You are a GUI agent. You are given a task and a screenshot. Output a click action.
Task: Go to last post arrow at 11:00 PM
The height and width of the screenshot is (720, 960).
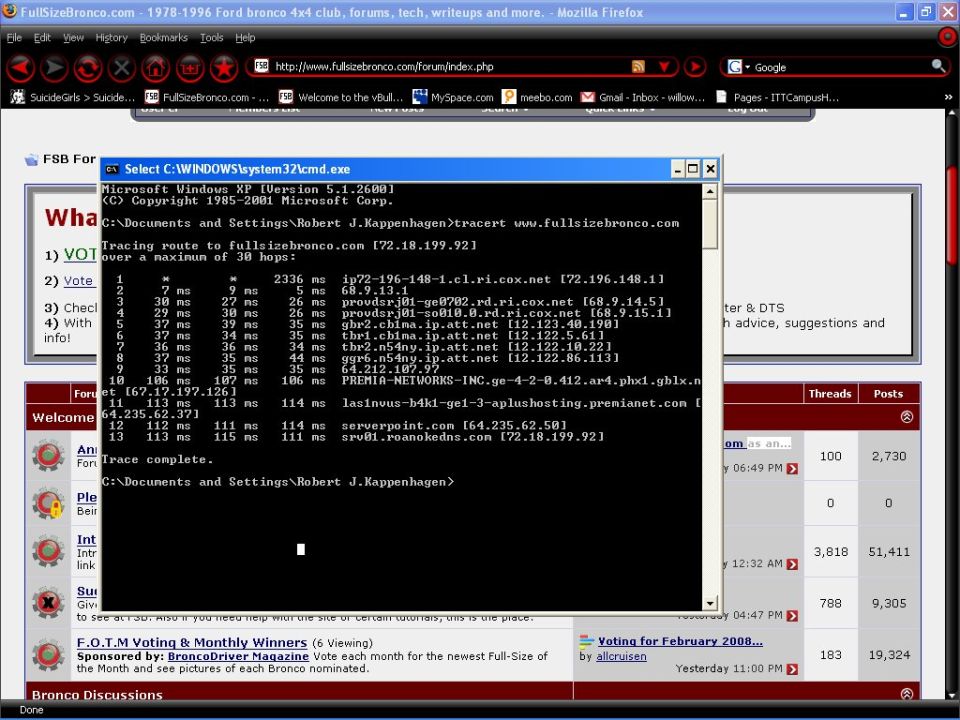point(792,669)
